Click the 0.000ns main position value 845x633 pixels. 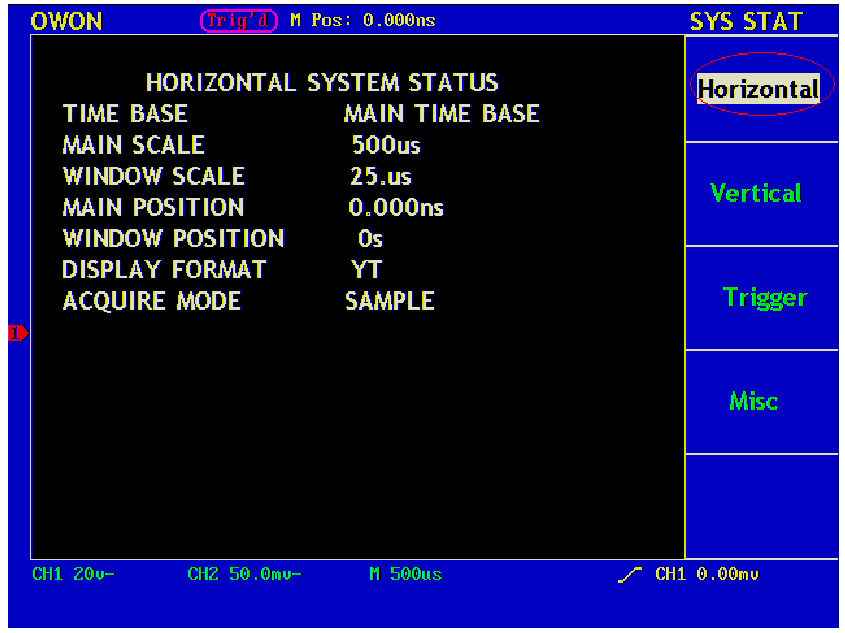396,207
